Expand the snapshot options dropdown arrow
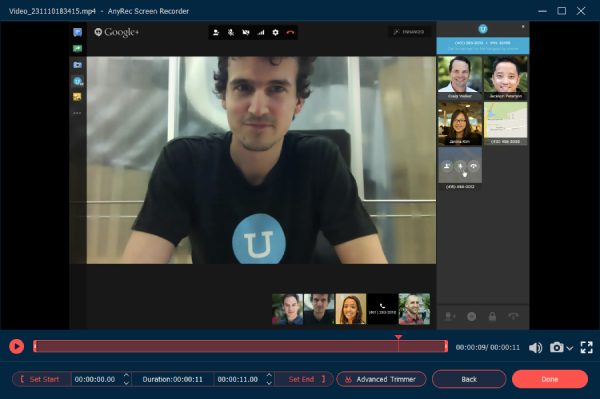Viewport: 600px width, 399px height. click(569, 348)
